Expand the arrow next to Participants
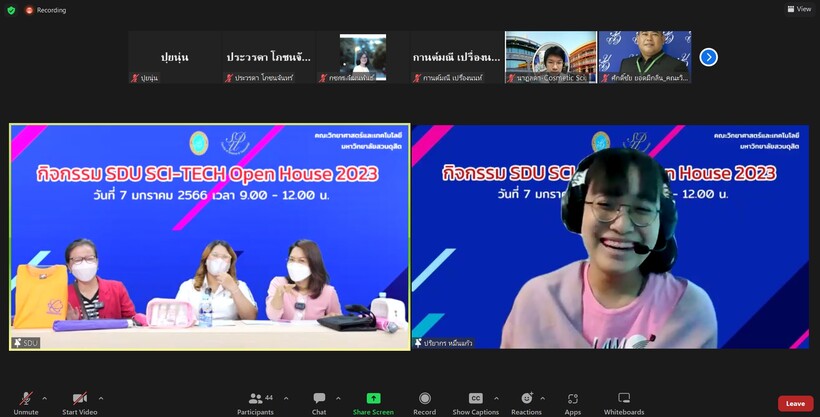 [x=286, y=399]
